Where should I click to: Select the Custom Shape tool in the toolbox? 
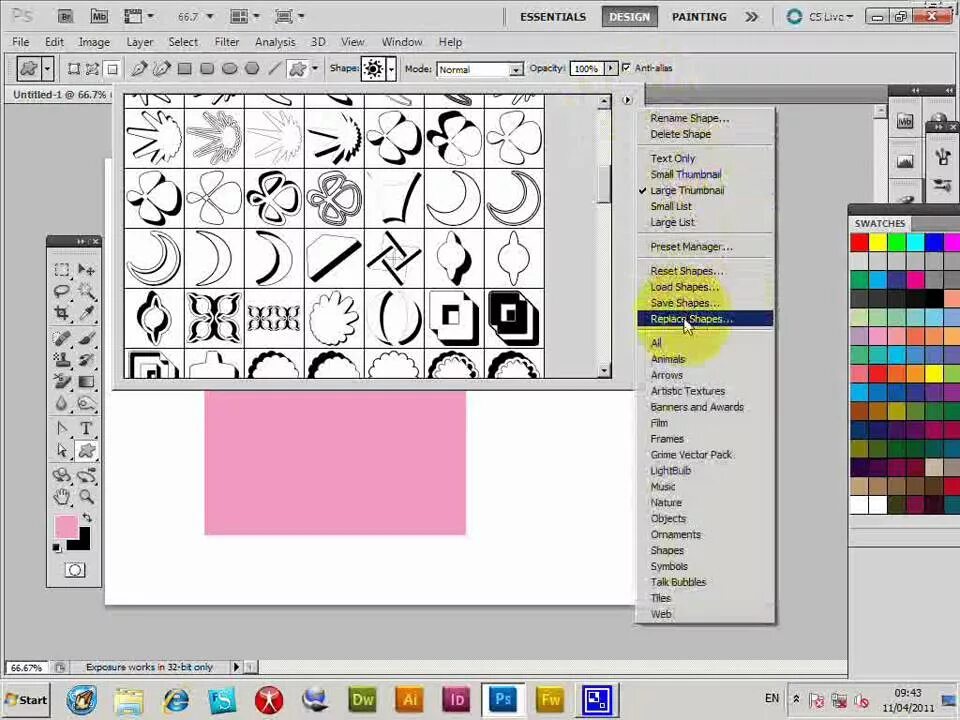tap(86, 451)
